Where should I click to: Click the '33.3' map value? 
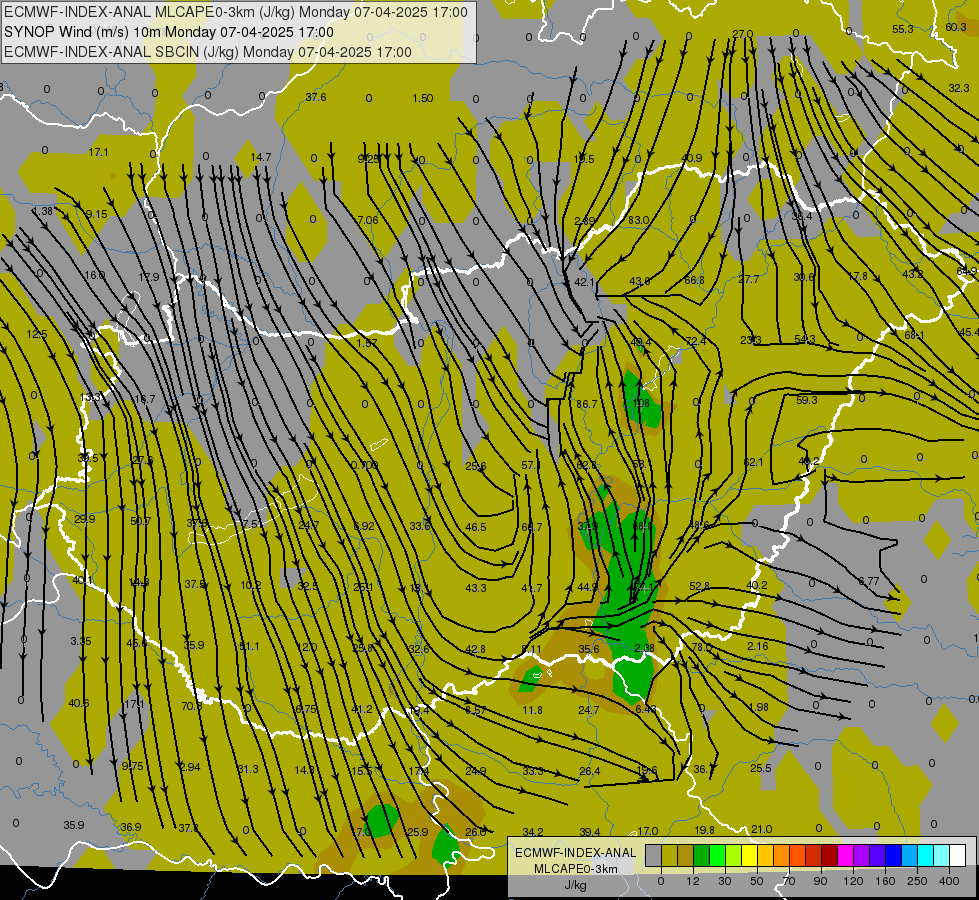[533, 771]
